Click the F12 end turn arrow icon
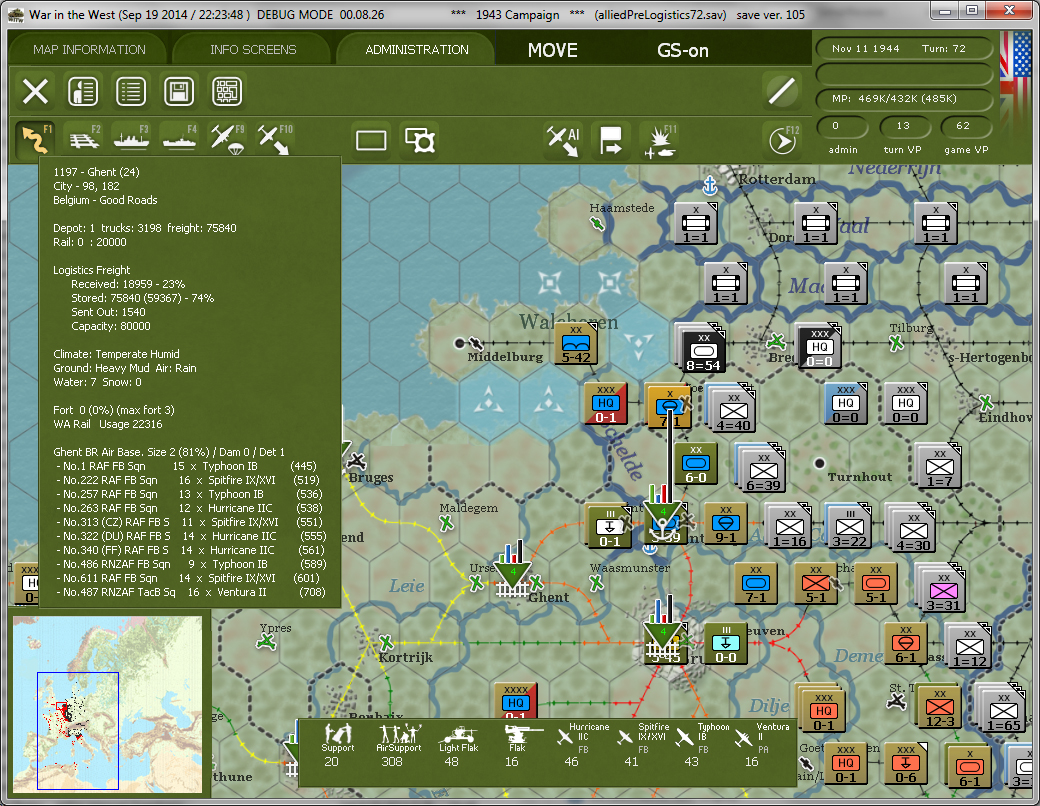This screenshot has height=806, width=1040. click(x=783, y=141)
